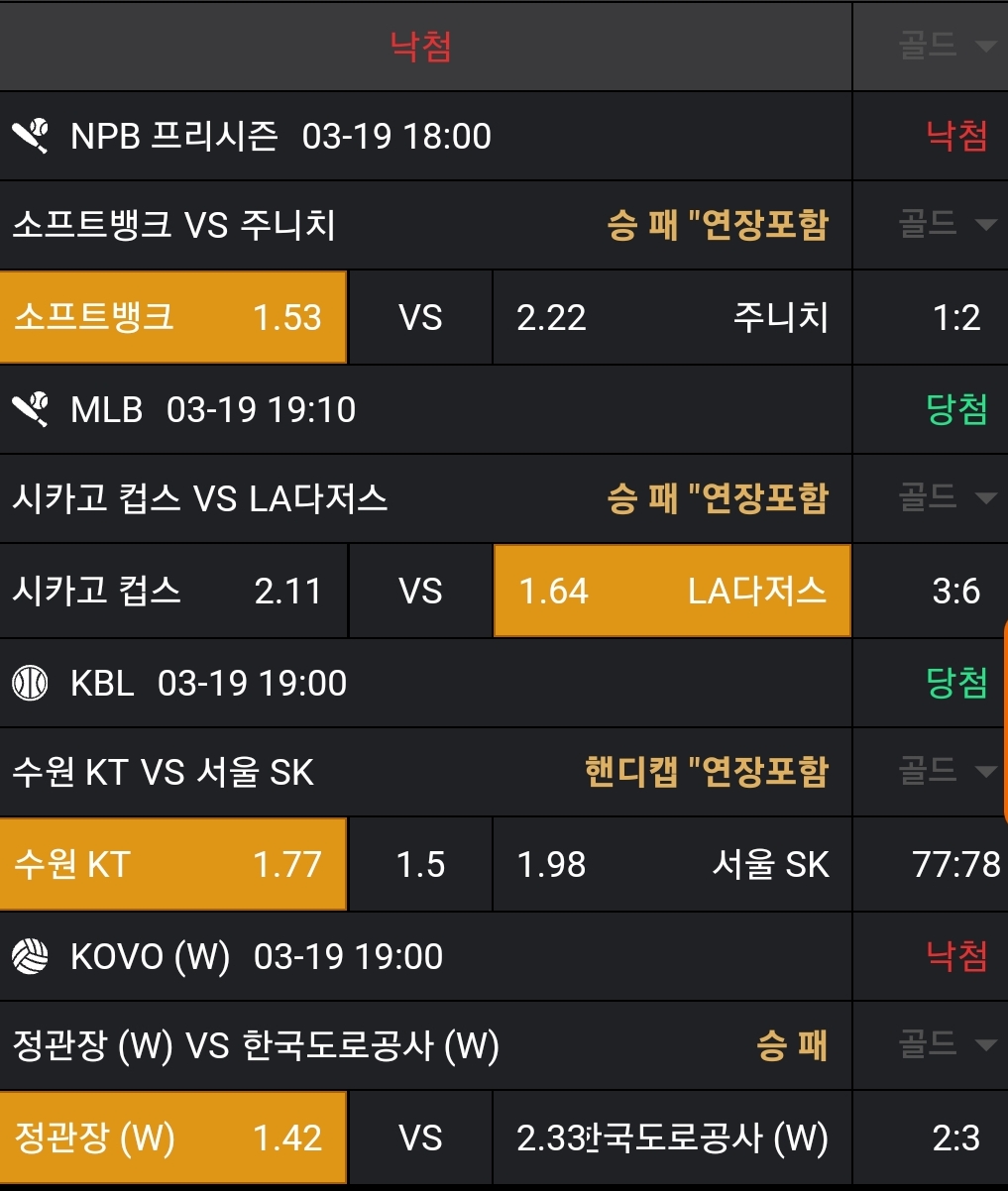Screen dimensions: 1008x1191
Task: Click the baseball icon beside NPB 프리시즌
Action: click(31, 136)
